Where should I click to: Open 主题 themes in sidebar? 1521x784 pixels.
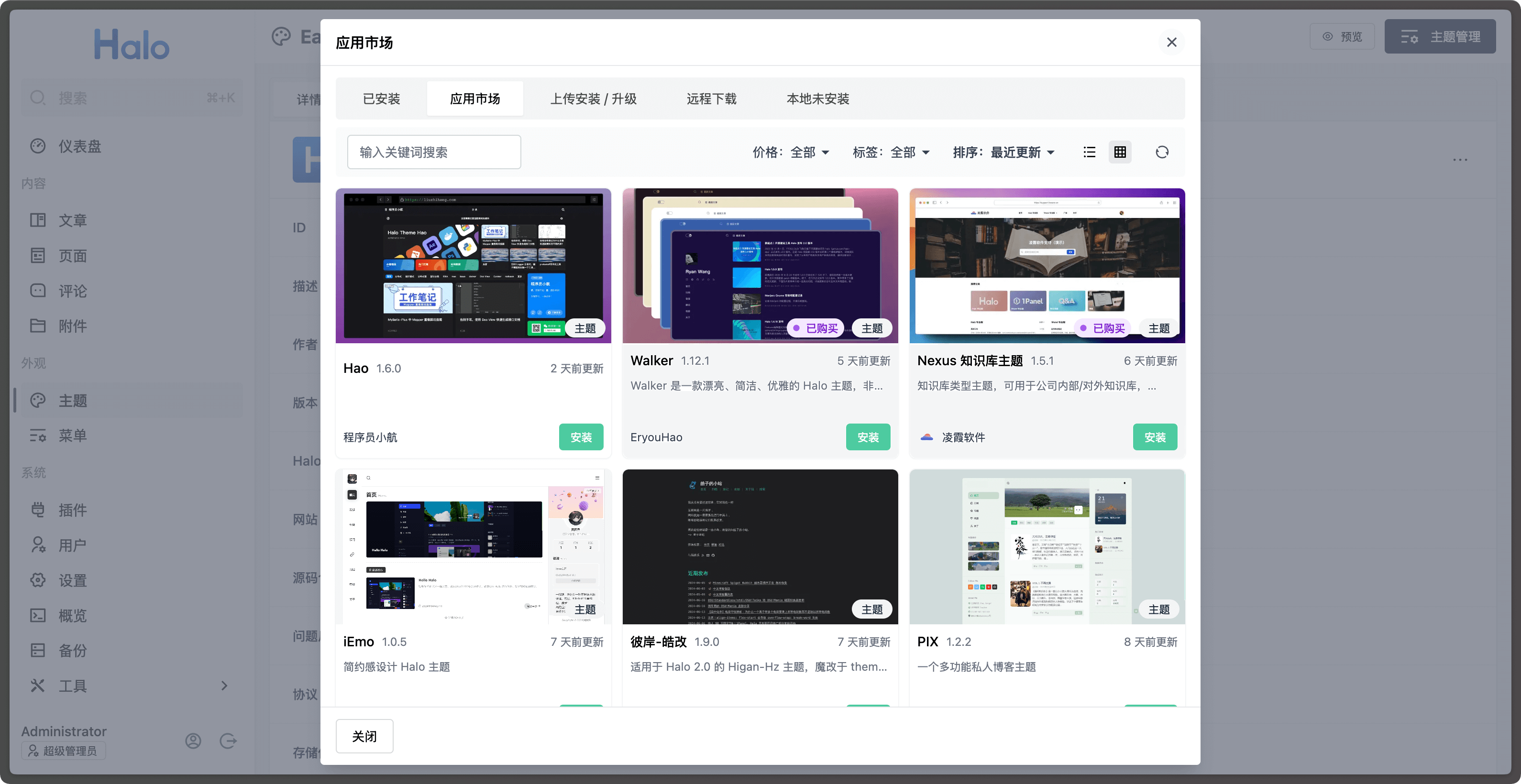(x=132, y=401)
